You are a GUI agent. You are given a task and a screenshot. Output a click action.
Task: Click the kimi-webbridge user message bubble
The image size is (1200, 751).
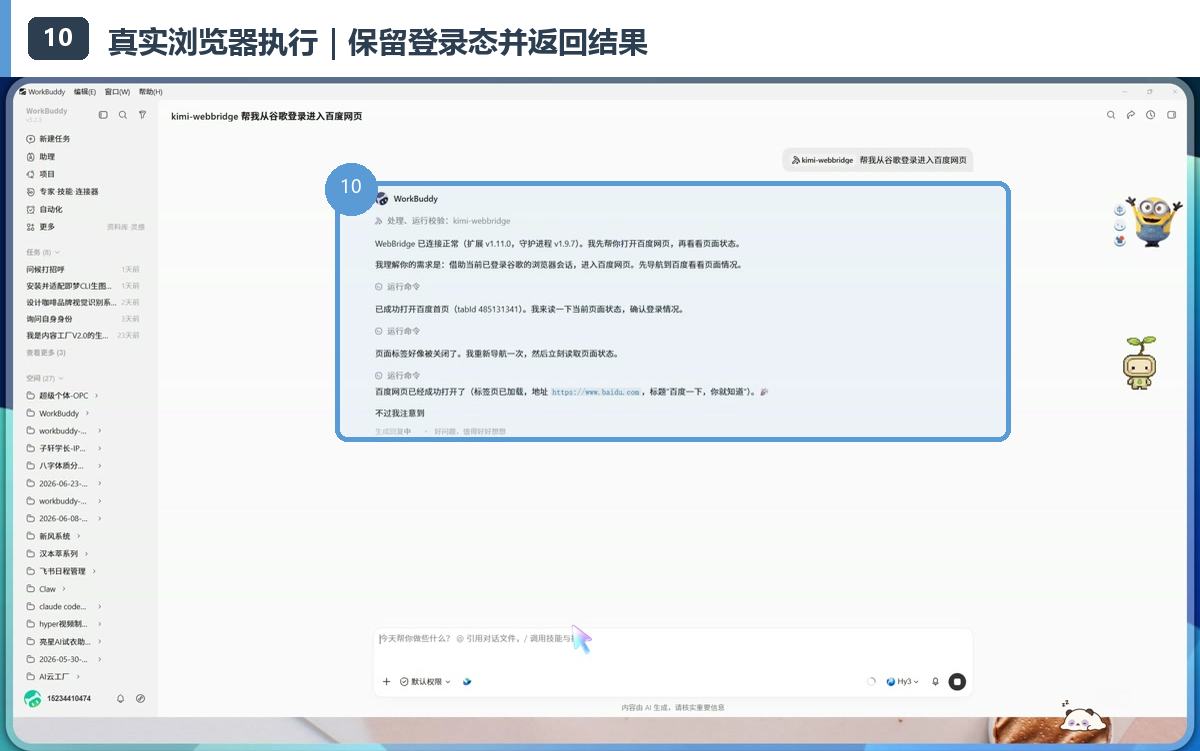tap(878, 159)
